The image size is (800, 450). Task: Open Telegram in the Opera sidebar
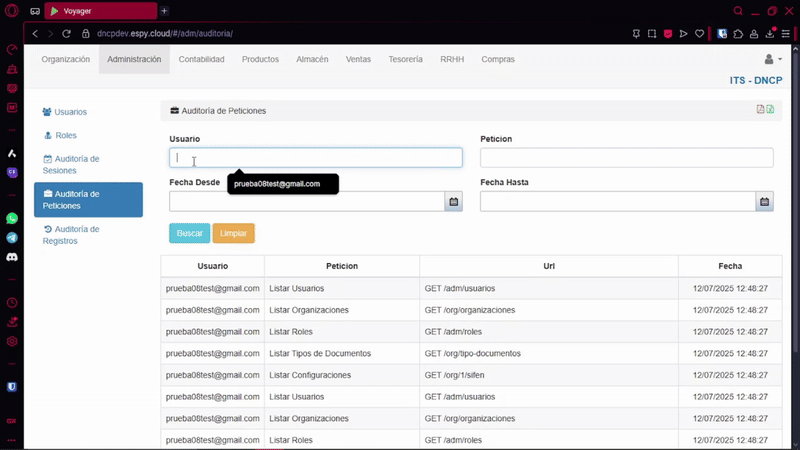(x=12, y=238)
